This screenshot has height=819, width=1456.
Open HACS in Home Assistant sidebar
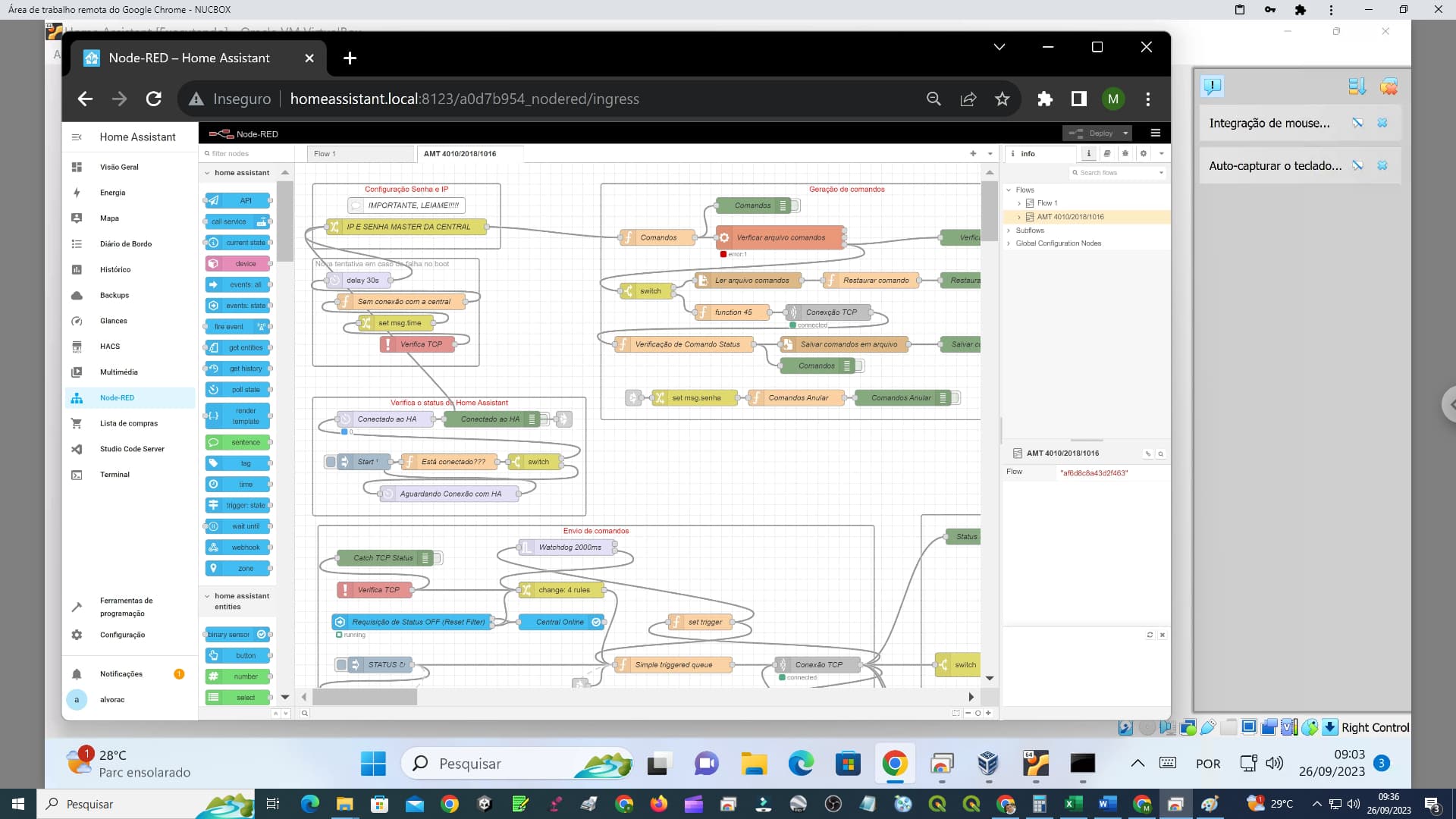(130, 347)
